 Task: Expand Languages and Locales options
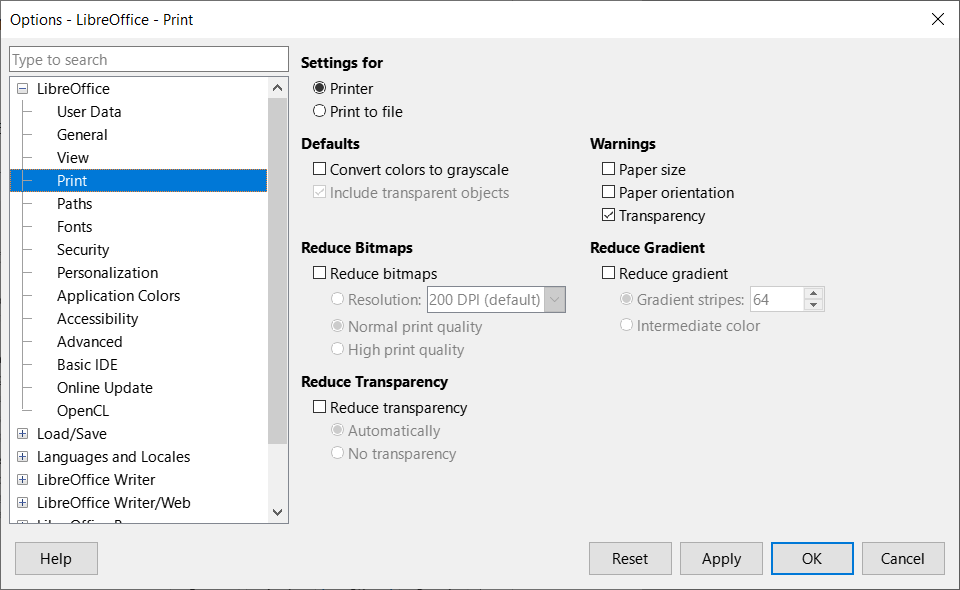(x=22, y=456)
